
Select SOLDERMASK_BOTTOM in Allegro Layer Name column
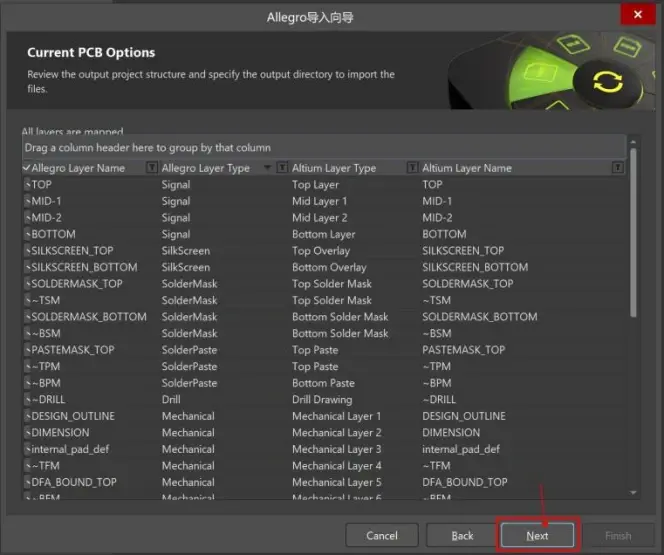pyautogui.click(x=89, y=317)
